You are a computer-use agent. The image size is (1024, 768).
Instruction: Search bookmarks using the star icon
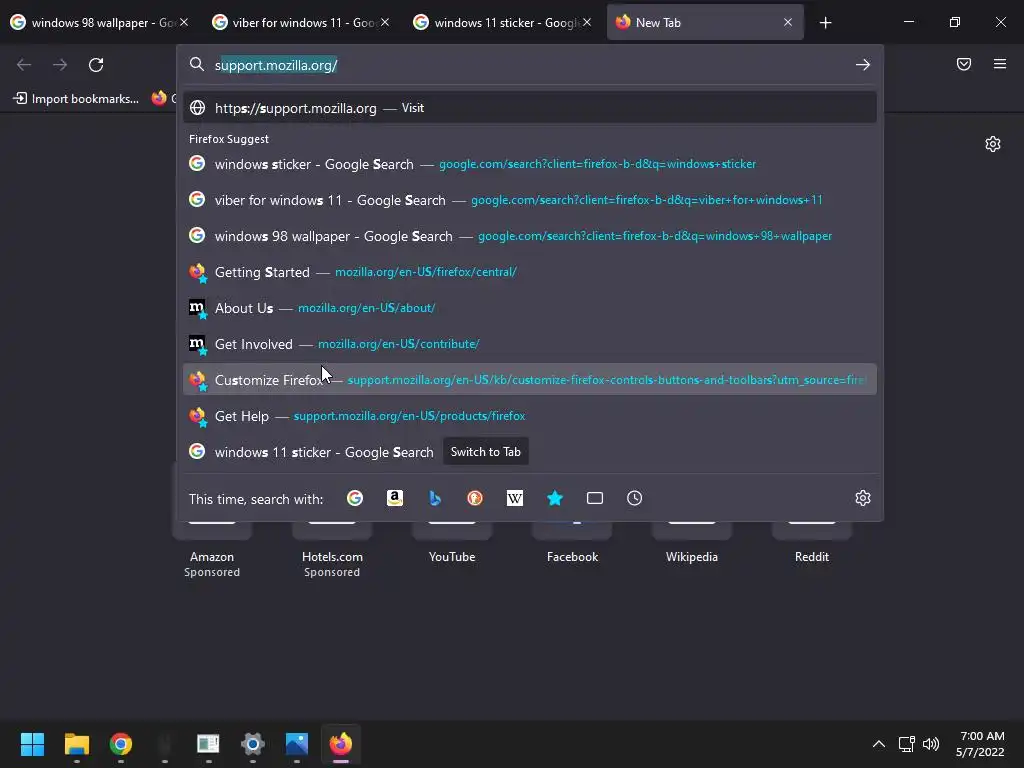pyautogui.click(x=554, y=498)
